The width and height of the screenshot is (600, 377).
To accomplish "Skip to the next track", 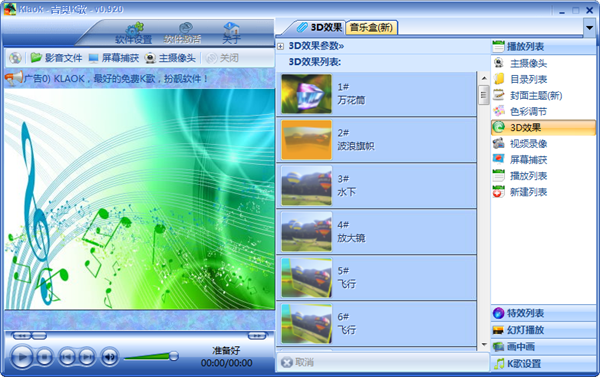I will [87, 357].
